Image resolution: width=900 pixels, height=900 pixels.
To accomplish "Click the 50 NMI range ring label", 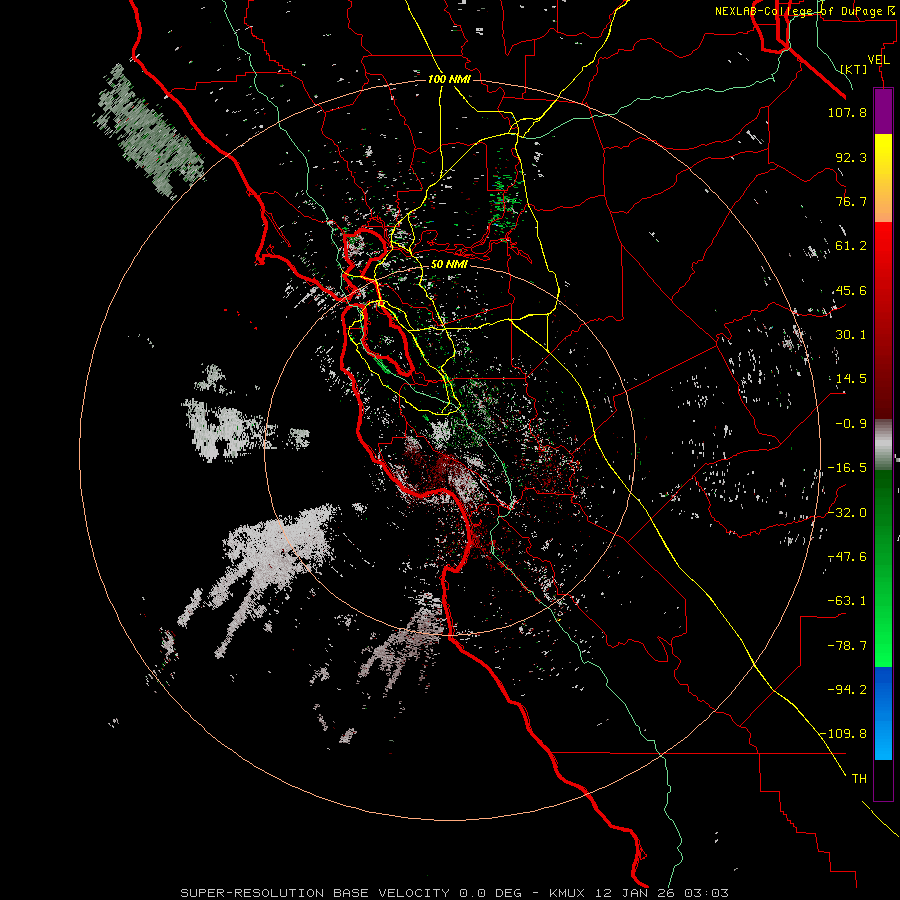I will (x=449, y=265).
